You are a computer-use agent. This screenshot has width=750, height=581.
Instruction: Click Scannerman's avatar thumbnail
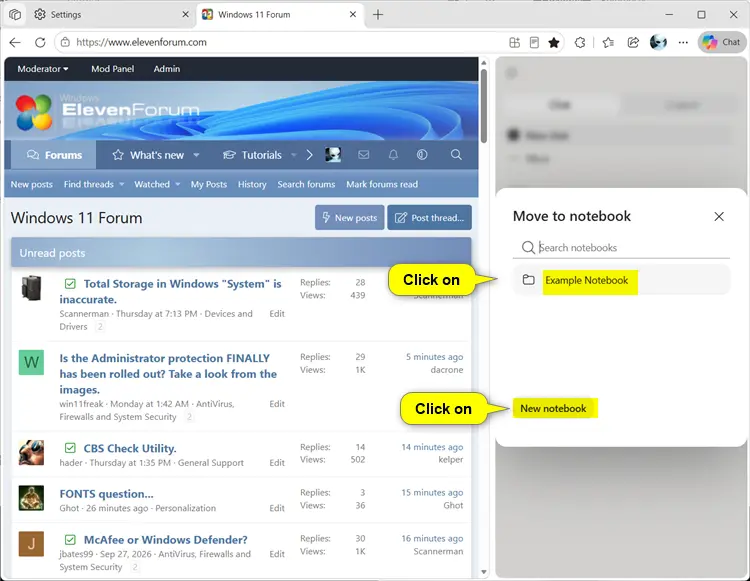click(x=32, y=288)
